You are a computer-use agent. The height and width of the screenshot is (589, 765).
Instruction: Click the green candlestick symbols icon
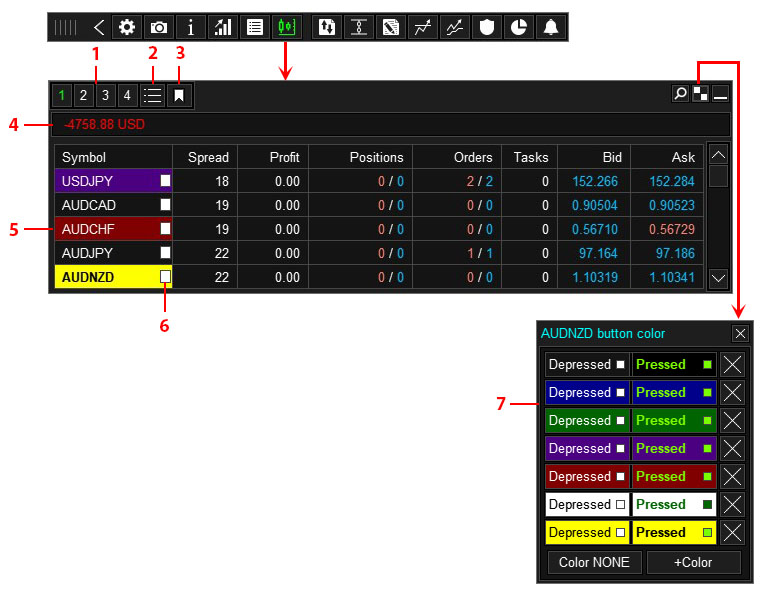click(x=287, y=27)
